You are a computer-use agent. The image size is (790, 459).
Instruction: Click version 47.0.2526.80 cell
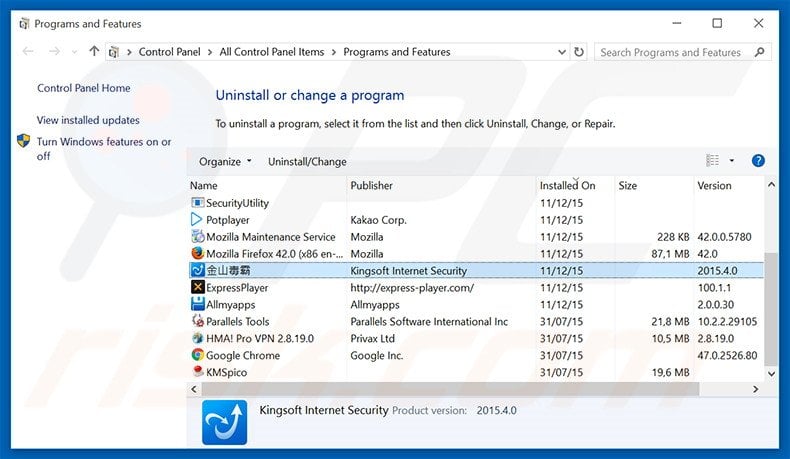(x=727, y=355)
